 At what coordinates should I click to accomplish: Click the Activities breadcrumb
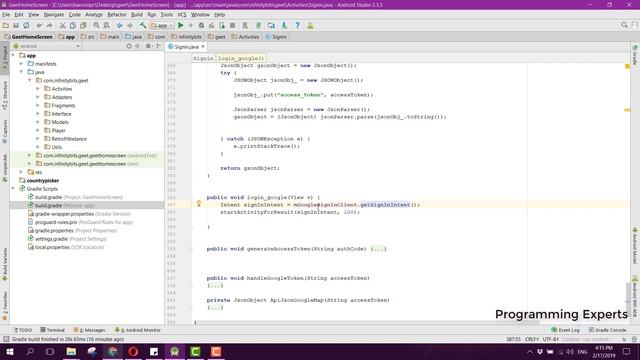[246, 37]
